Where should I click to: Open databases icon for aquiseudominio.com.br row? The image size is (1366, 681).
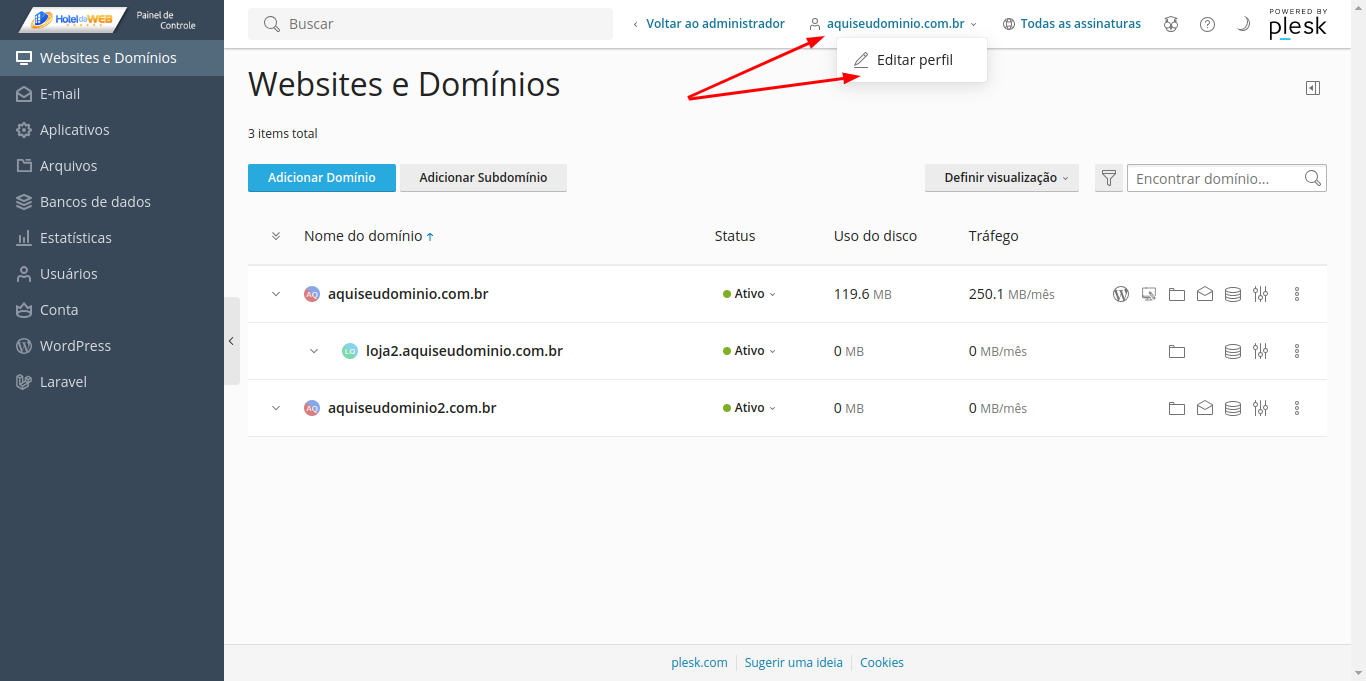point(1233,294)
